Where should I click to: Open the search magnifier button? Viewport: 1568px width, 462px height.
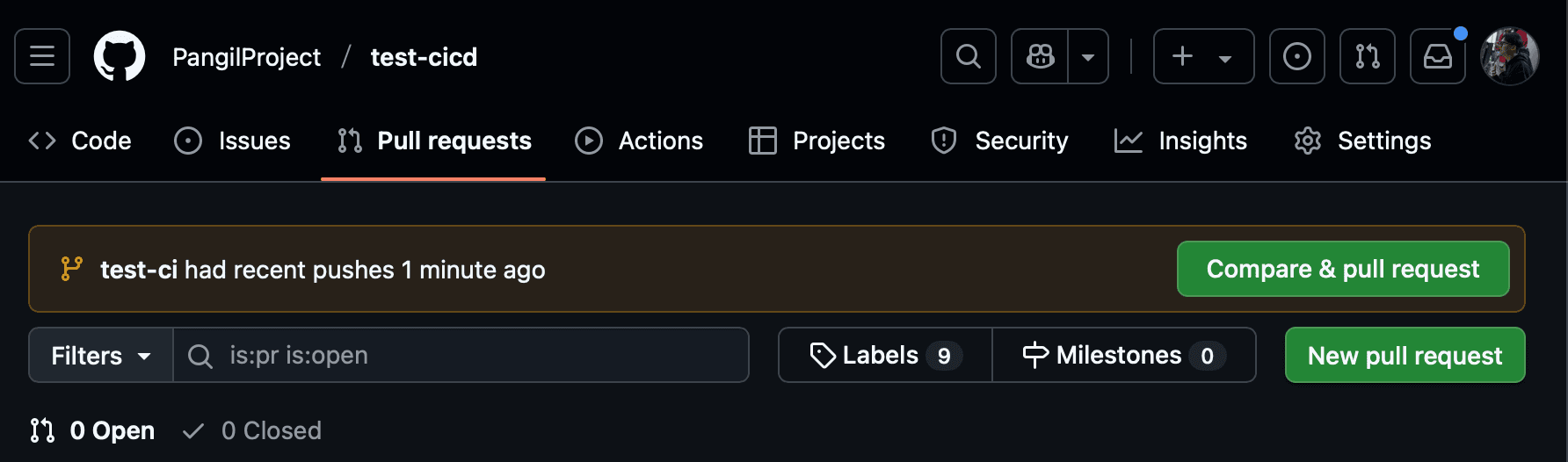969,56
